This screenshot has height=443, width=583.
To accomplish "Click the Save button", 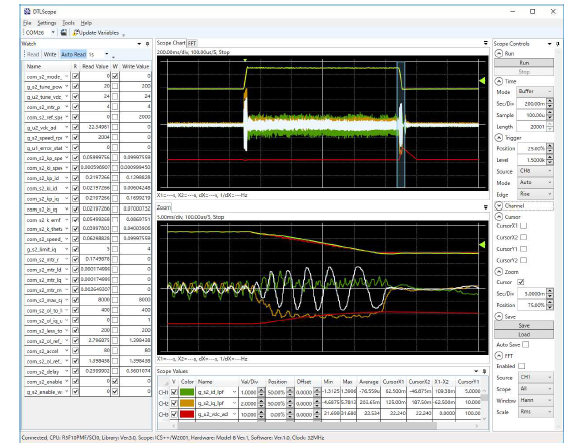I will pos(524,325).
